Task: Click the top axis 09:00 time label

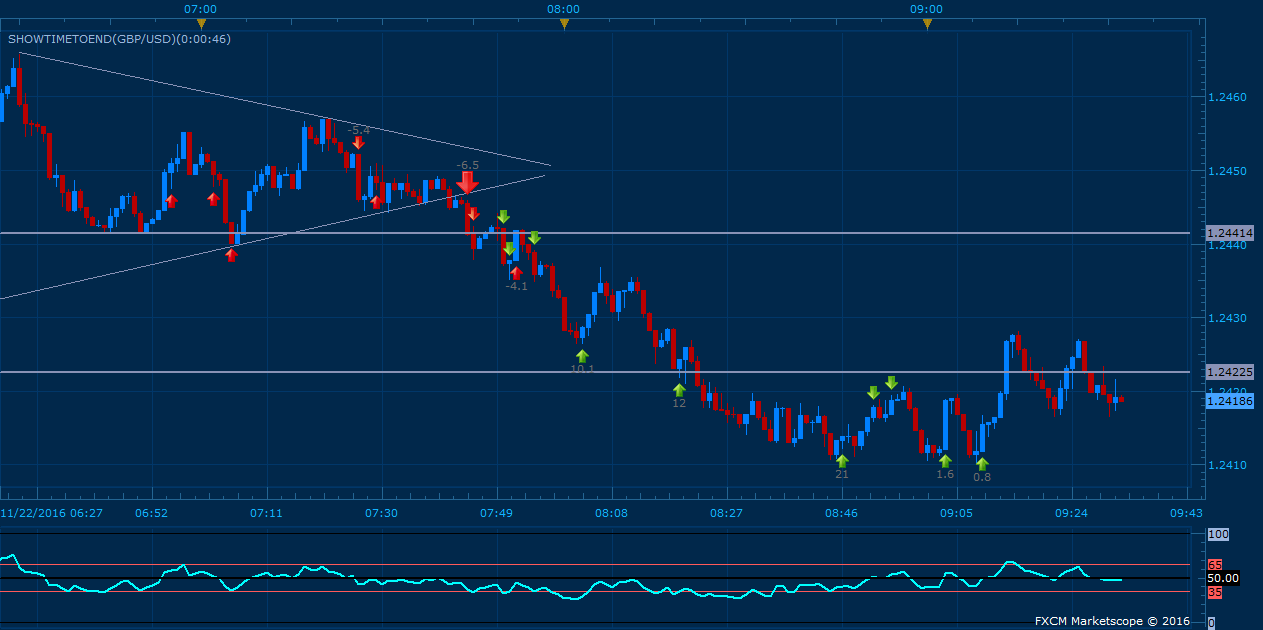Action: pyautogui.click(x=927, y=8)
